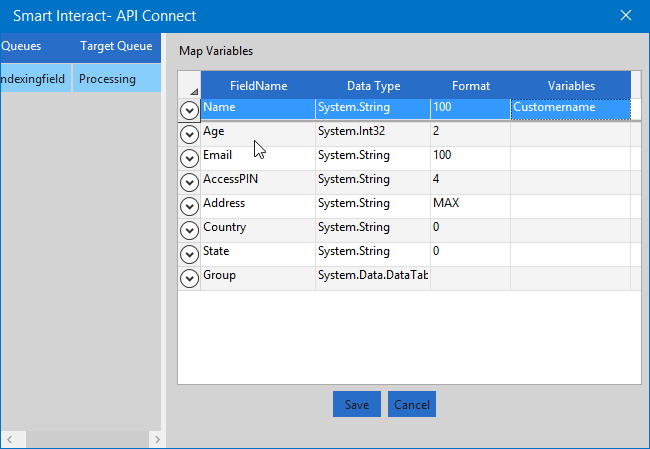Viewport: 650px width, 449px height.
Task: Close the API Connect dialog
Action: pyautogui.click(x=626, y=16)
